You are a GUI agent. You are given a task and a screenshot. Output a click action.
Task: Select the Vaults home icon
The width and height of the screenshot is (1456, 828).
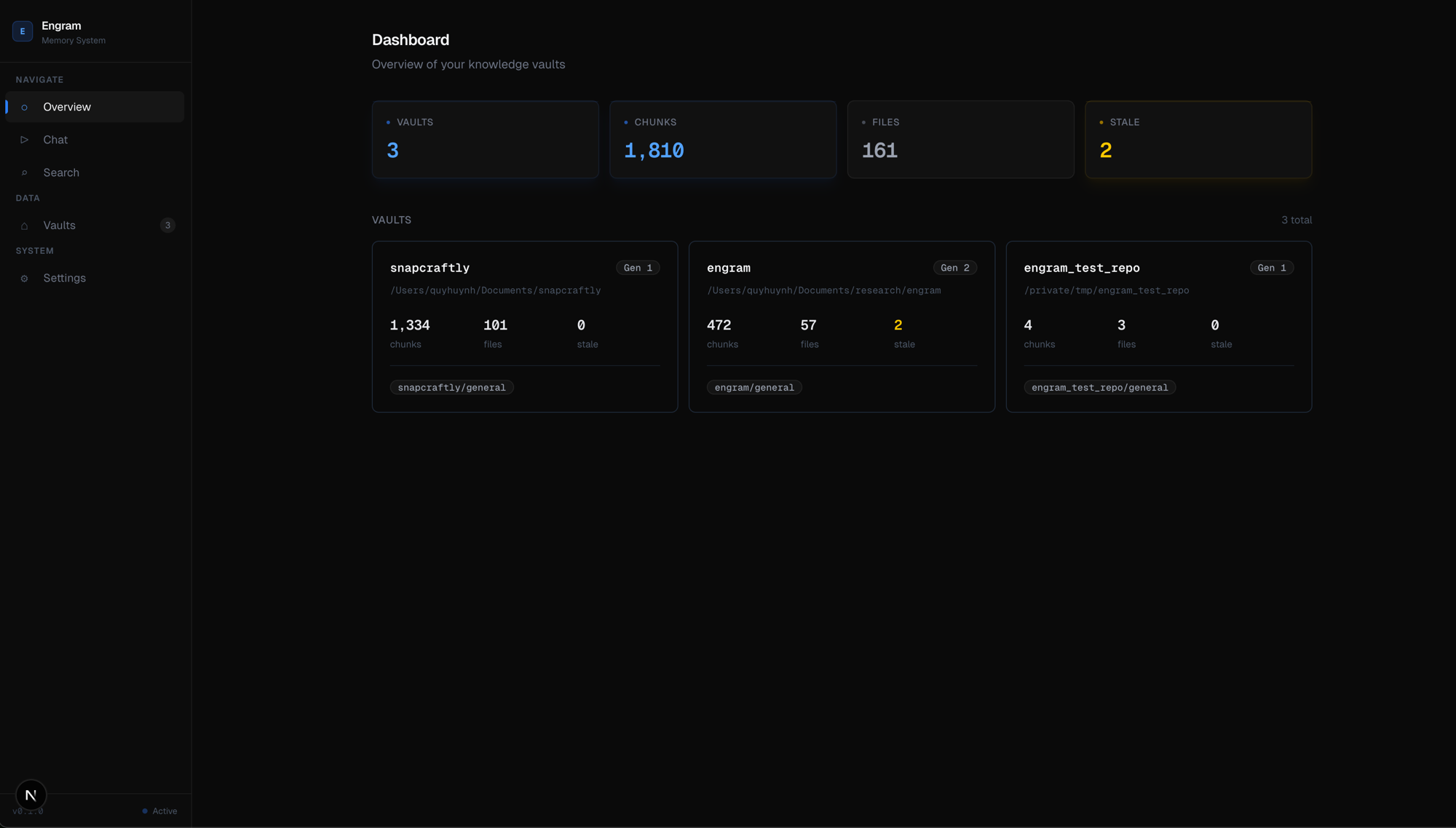coord(25,225)
